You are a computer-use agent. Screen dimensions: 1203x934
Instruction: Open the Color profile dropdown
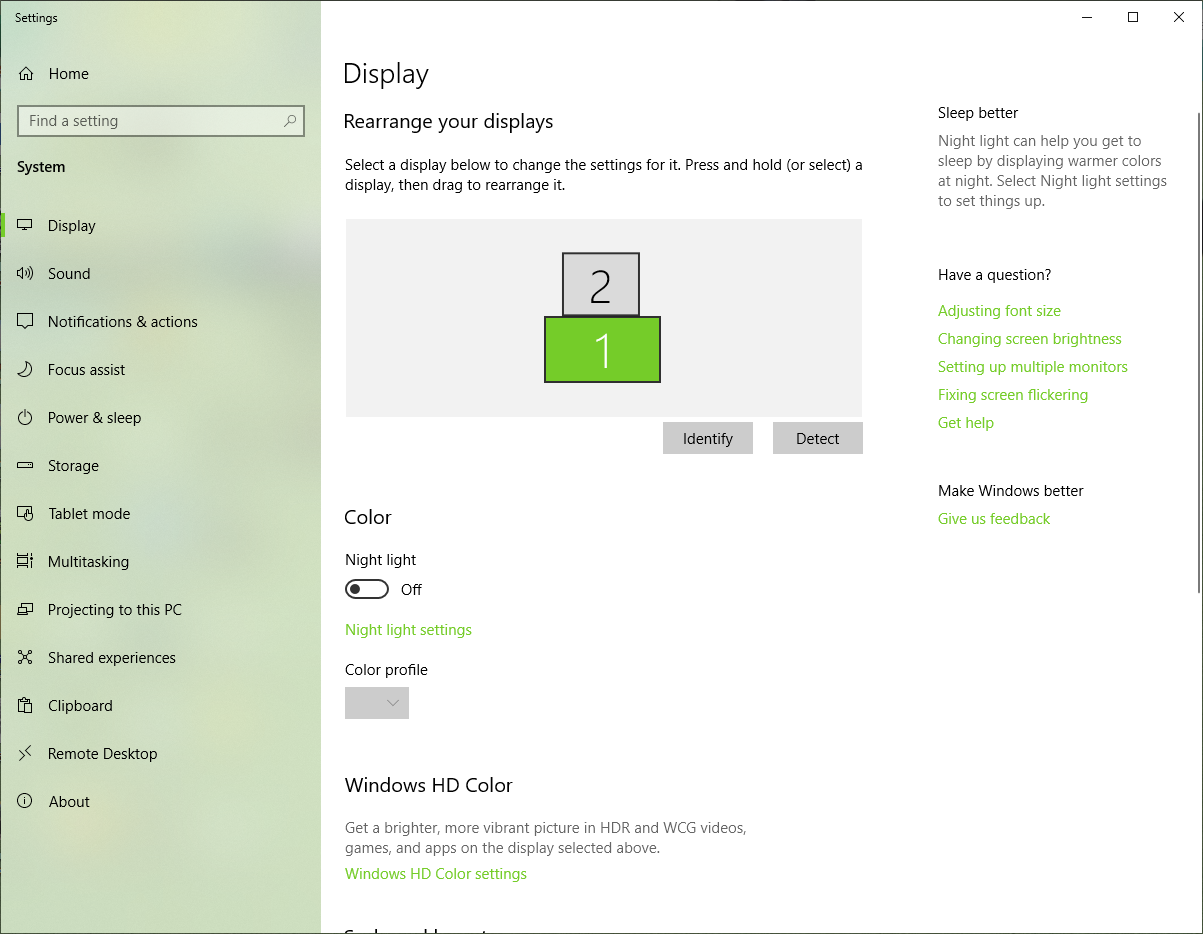377,703
